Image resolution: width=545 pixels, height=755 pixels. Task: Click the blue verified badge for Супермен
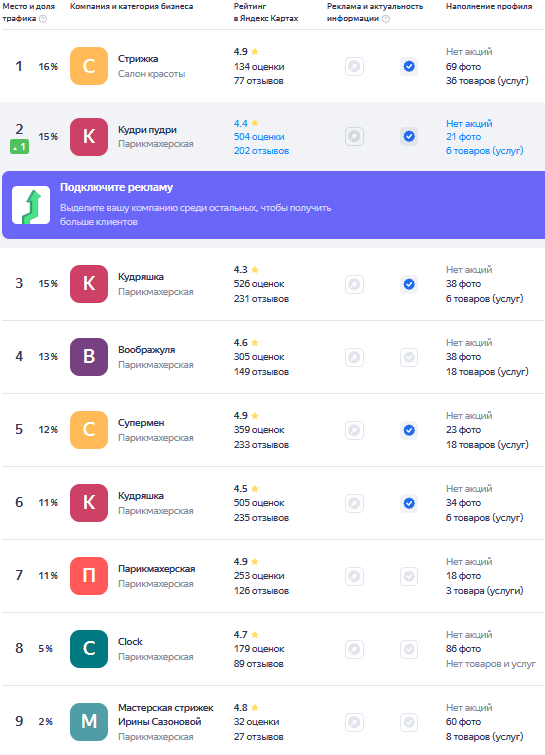409,430
